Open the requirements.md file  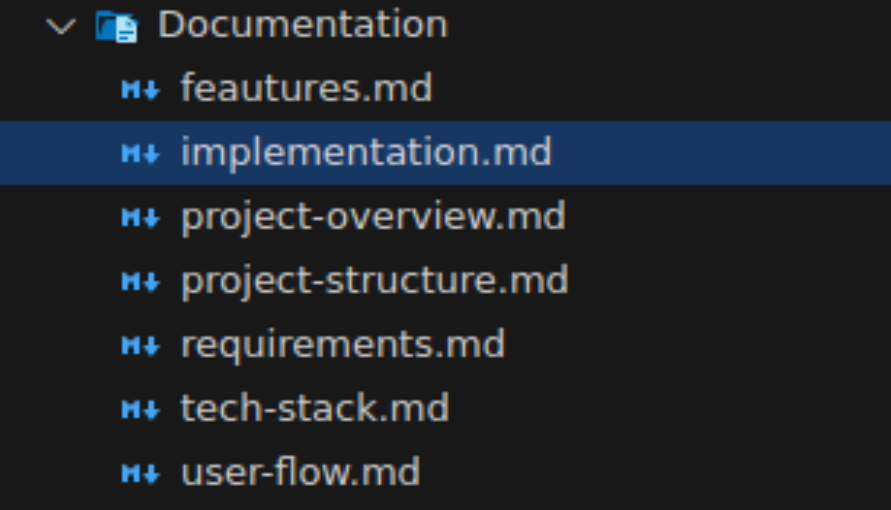(x=343, y=345)
